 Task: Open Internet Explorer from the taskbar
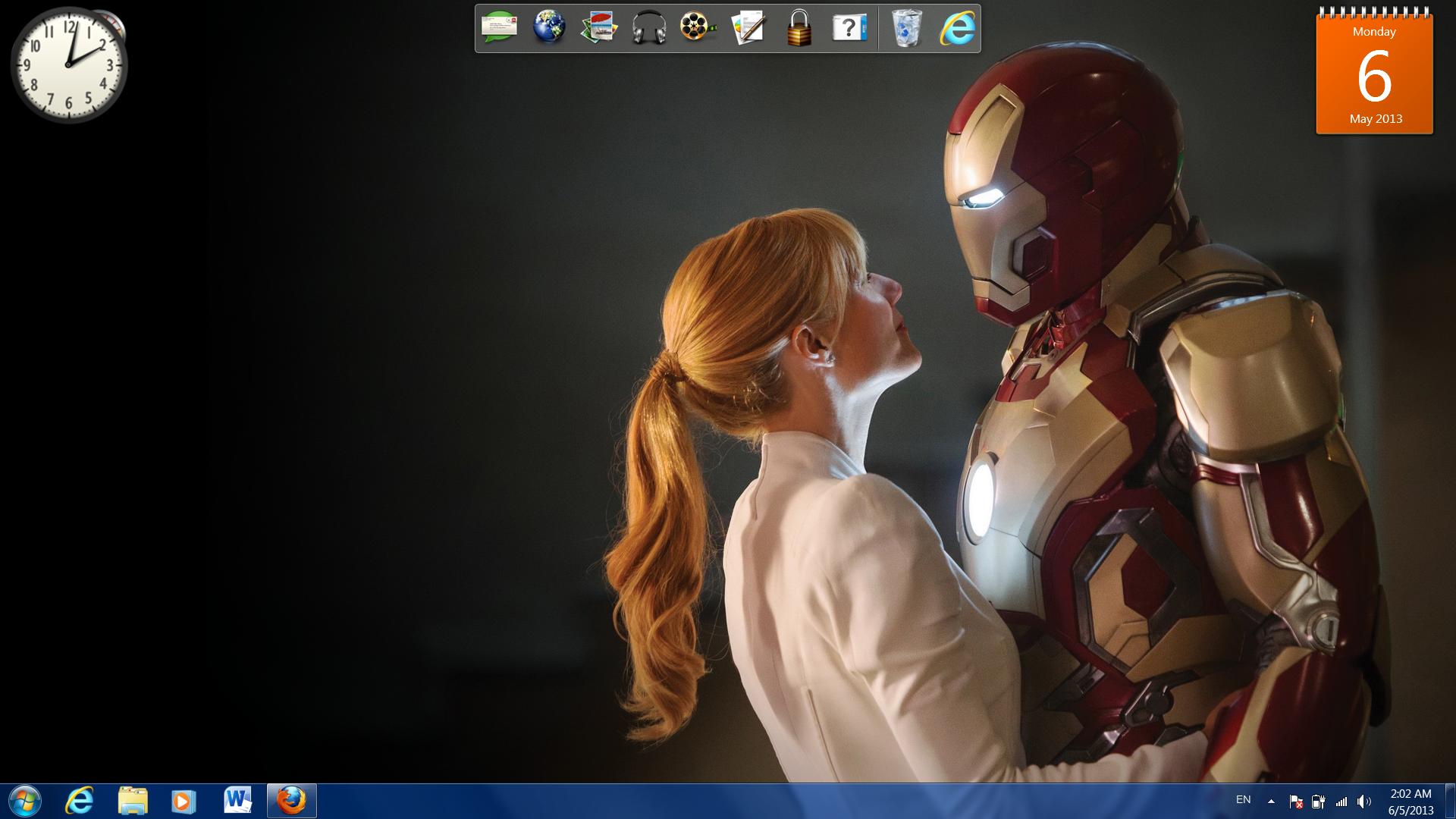coord(79,801)
